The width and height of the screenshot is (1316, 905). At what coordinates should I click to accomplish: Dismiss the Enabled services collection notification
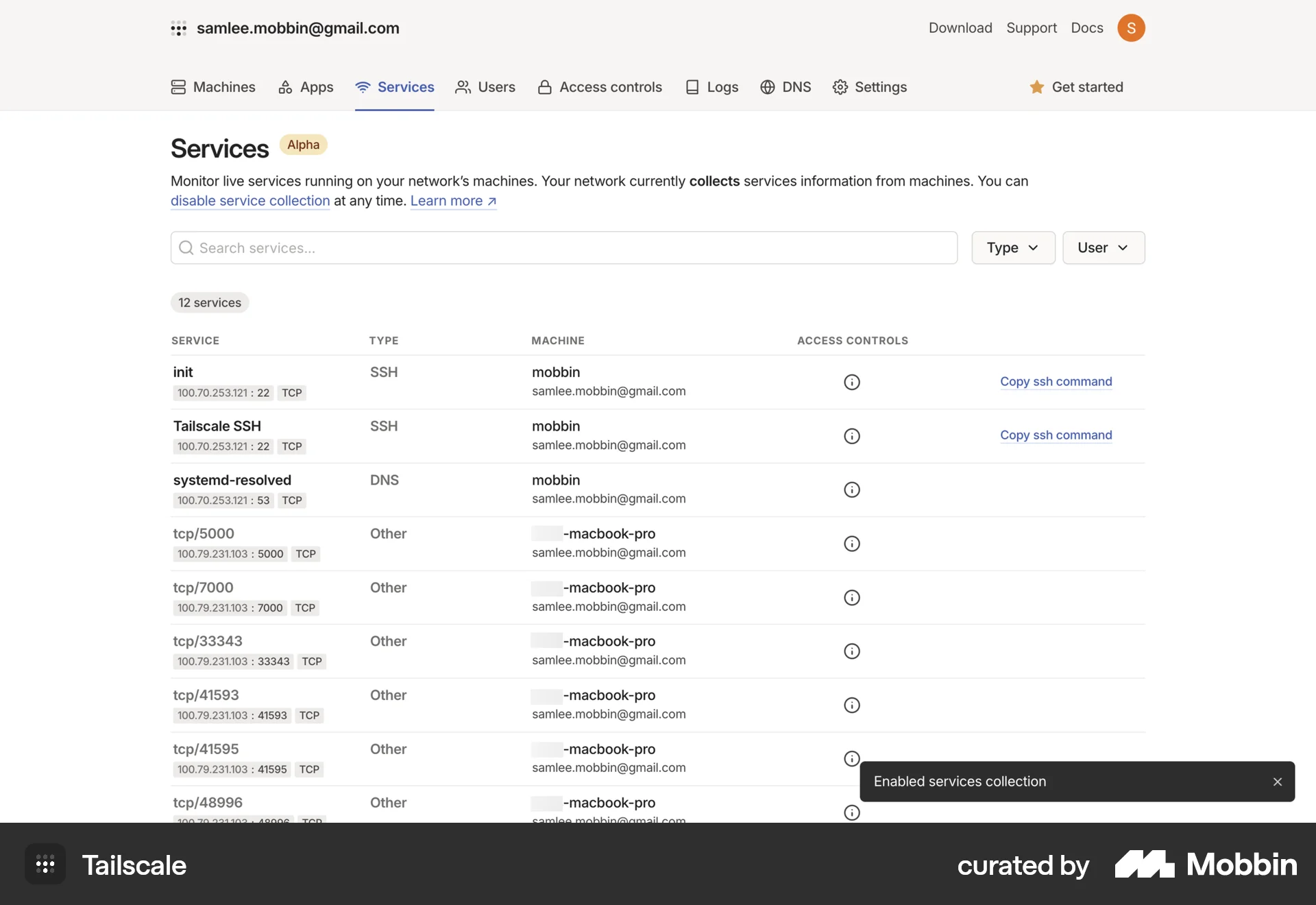[1277, 781]
